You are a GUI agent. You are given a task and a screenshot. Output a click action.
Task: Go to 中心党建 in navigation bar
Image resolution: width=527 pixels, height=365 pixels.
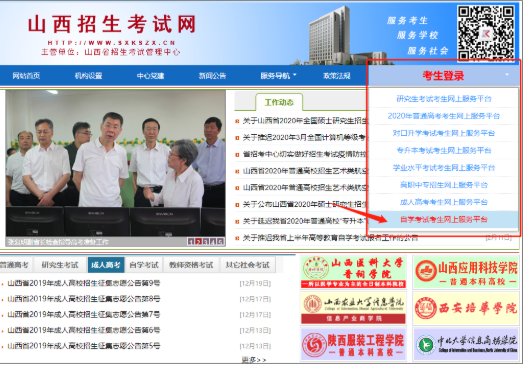click(150, 76)
